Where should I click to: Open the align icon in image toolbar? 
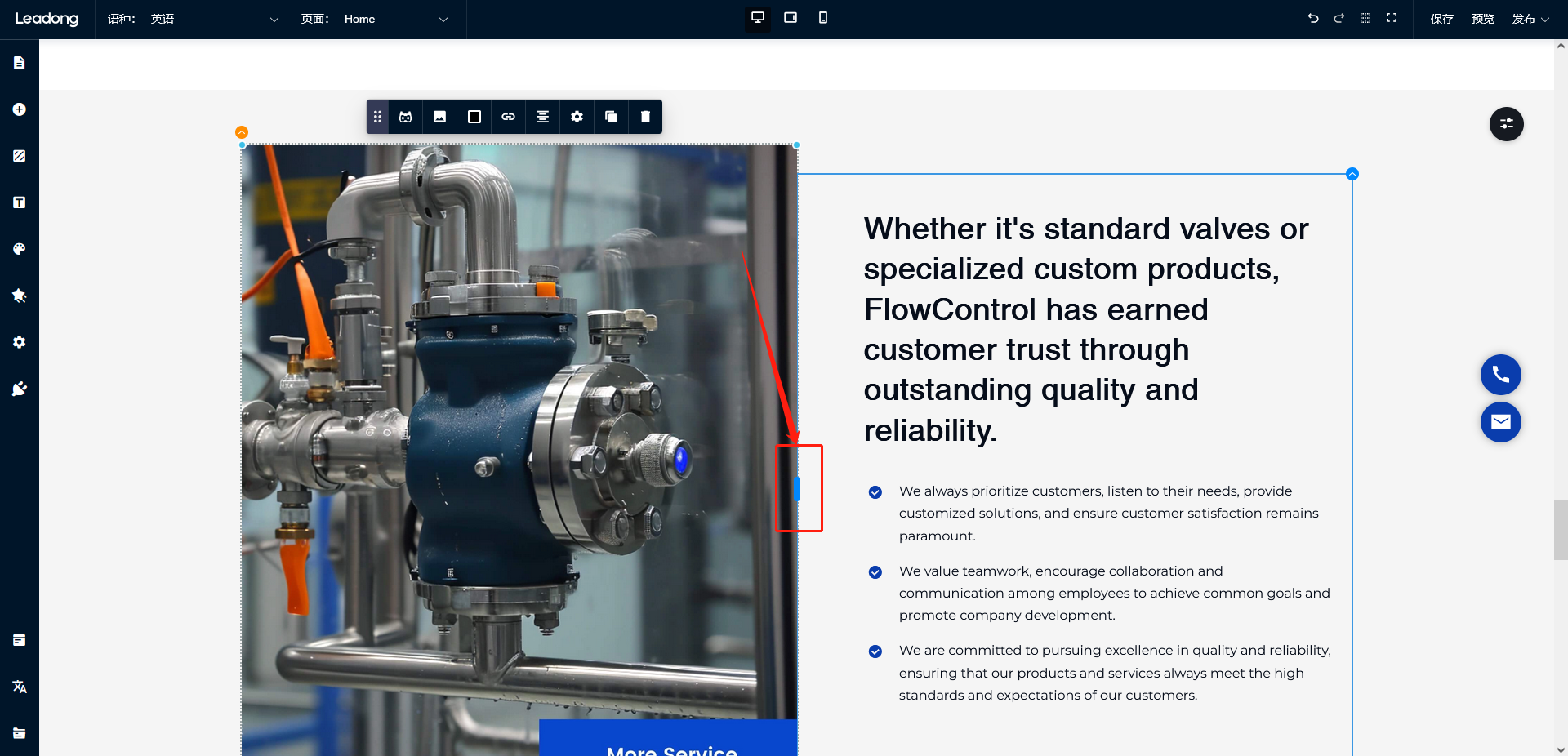542,117
